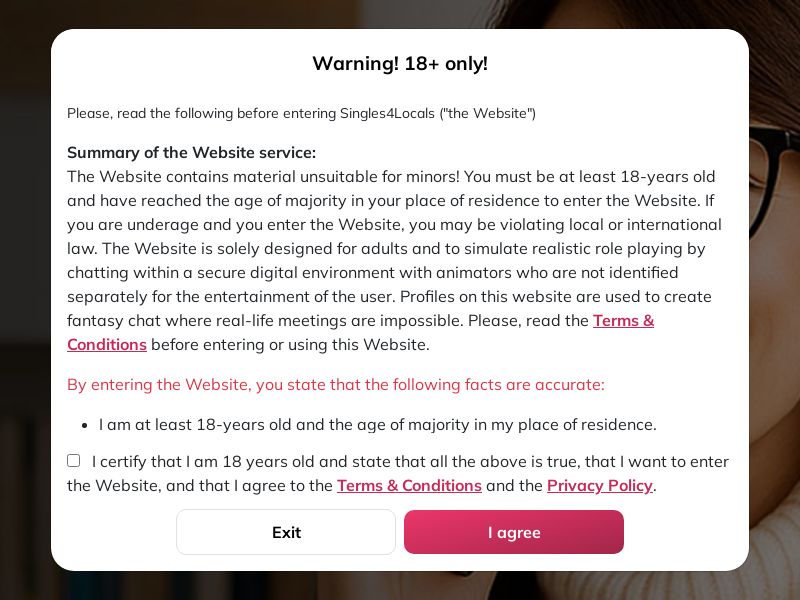The height and width of the screenshot is (600, 800).
Task: Click 'The Website contains material unsuitable' line
Action: 391,177
